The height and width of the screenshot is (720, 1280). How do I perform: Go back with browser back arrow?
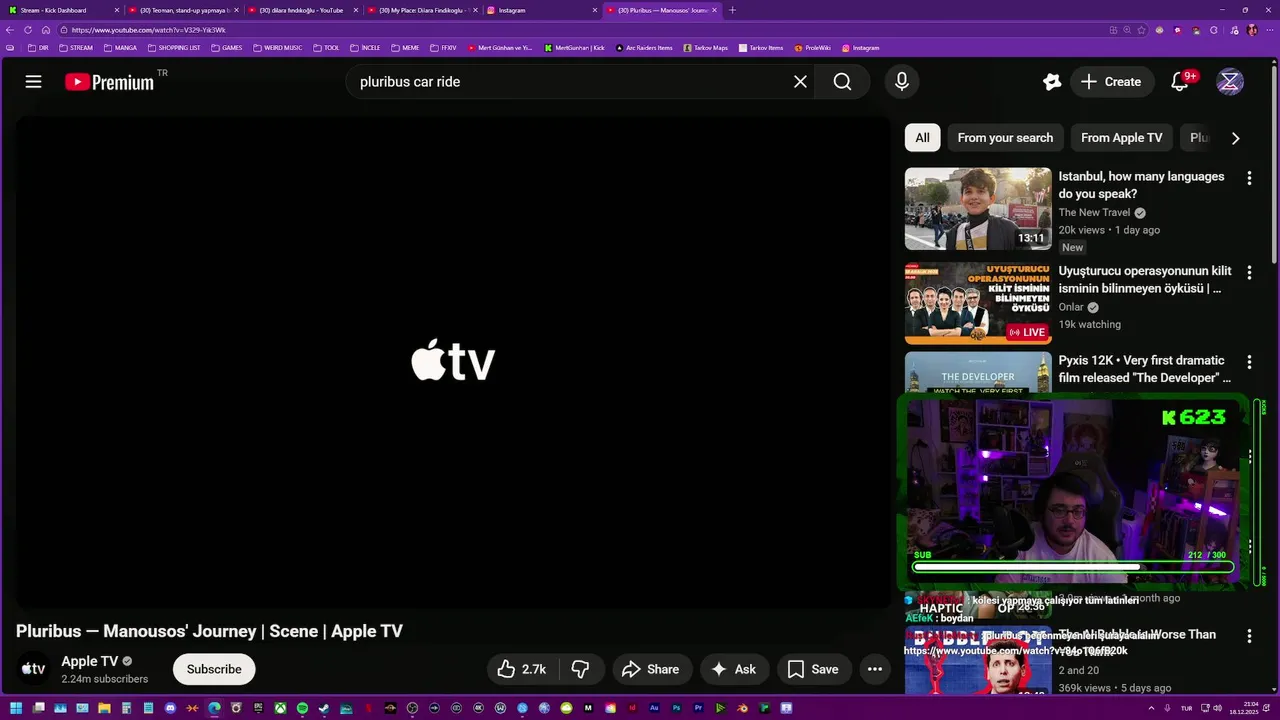(x=10, y=30)
